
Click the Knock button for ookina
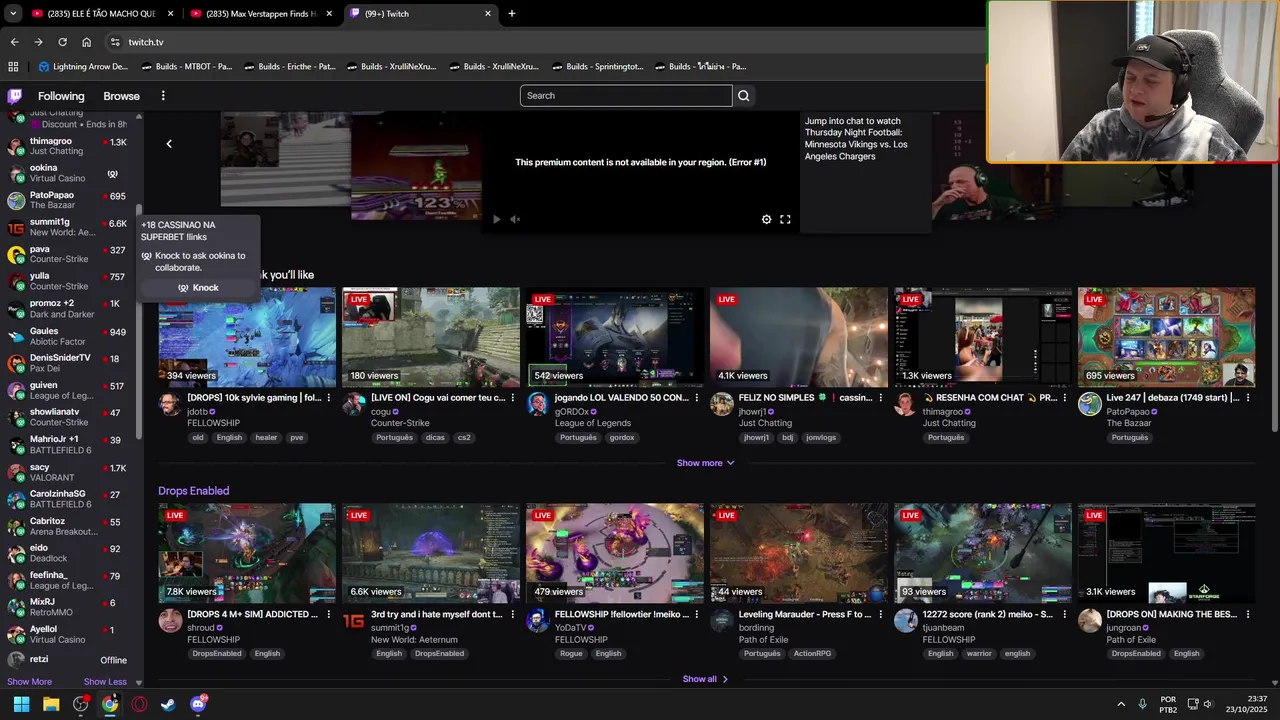coord(198,288)
